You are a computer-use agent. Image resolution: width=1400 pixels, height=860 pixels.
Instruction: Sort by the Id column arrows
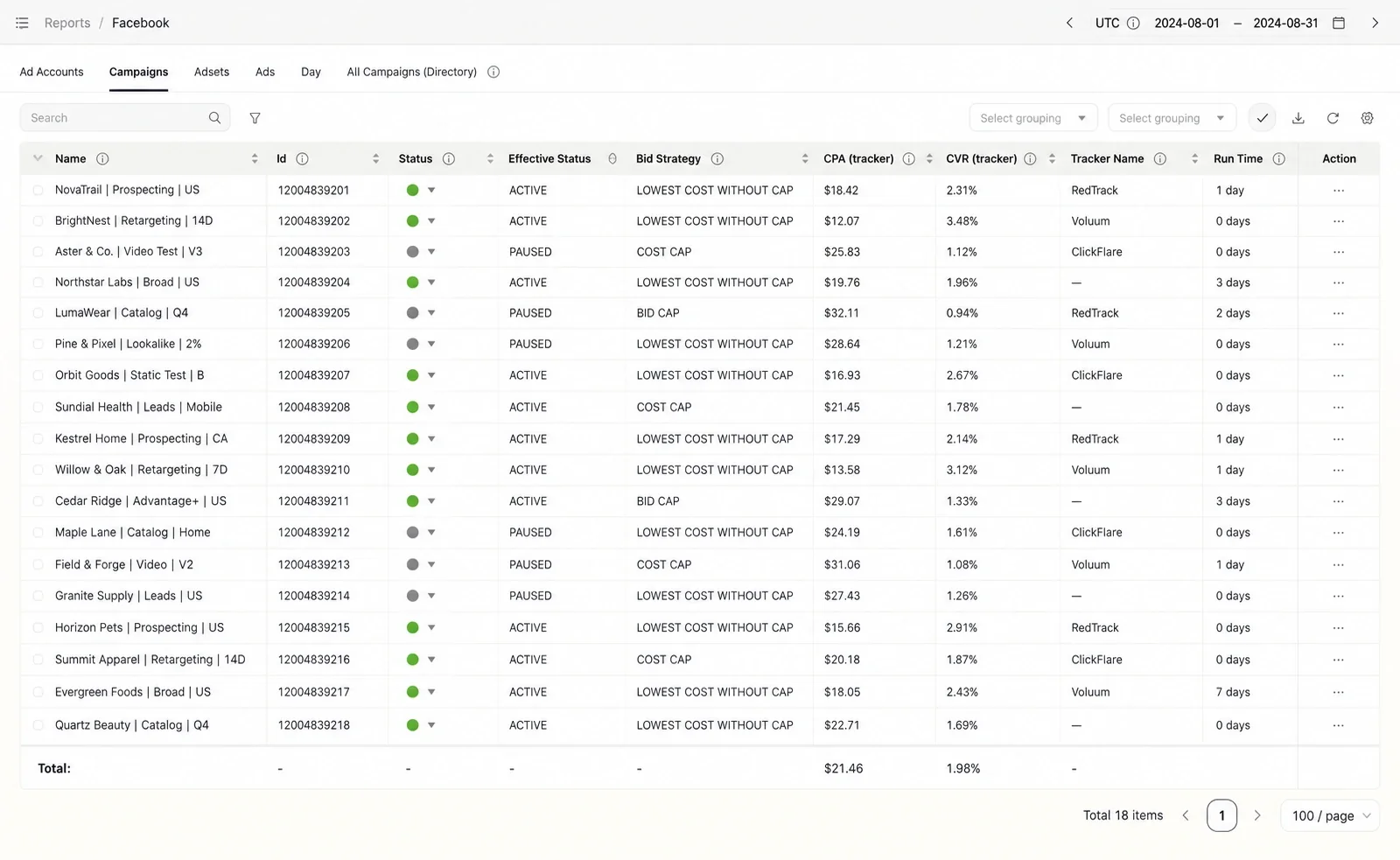pos(375,158)
